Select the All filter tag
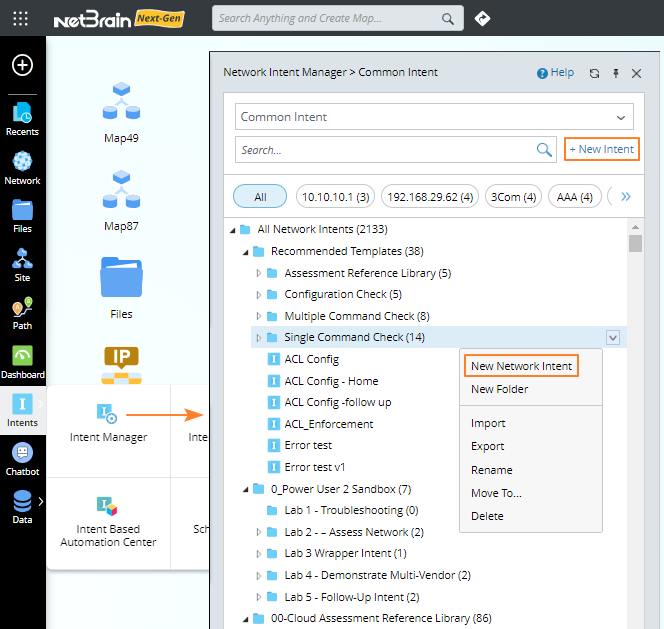664x629 pixels. click(x=260, y=197)
